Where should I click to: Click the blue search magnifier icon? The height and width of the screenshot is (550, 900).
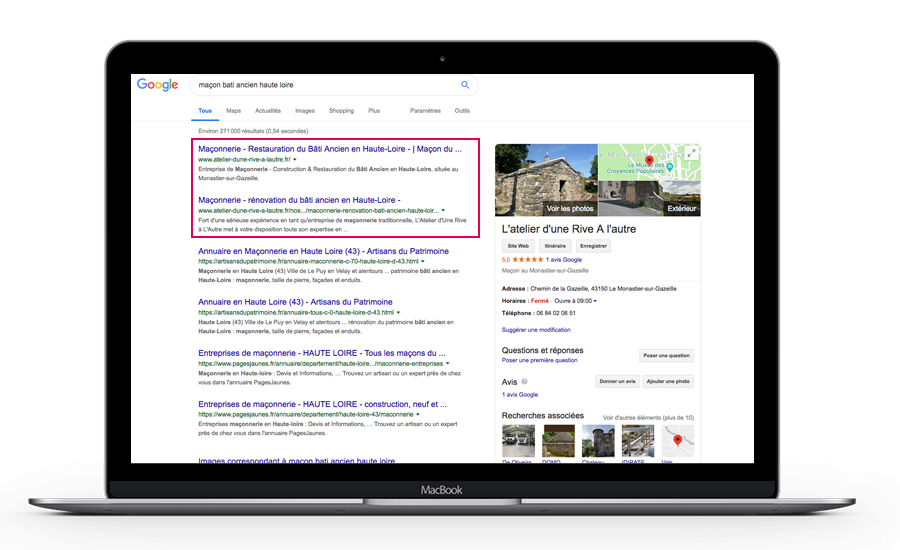[465, 85]
